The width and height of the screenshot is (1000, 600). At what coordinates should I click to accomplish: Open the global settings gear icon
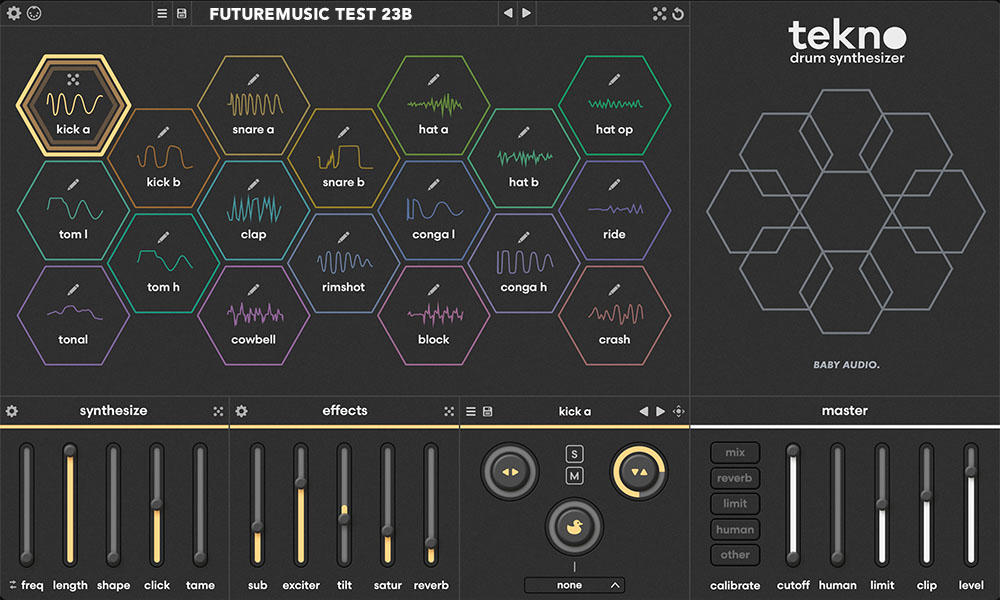[x=13, y=13]
